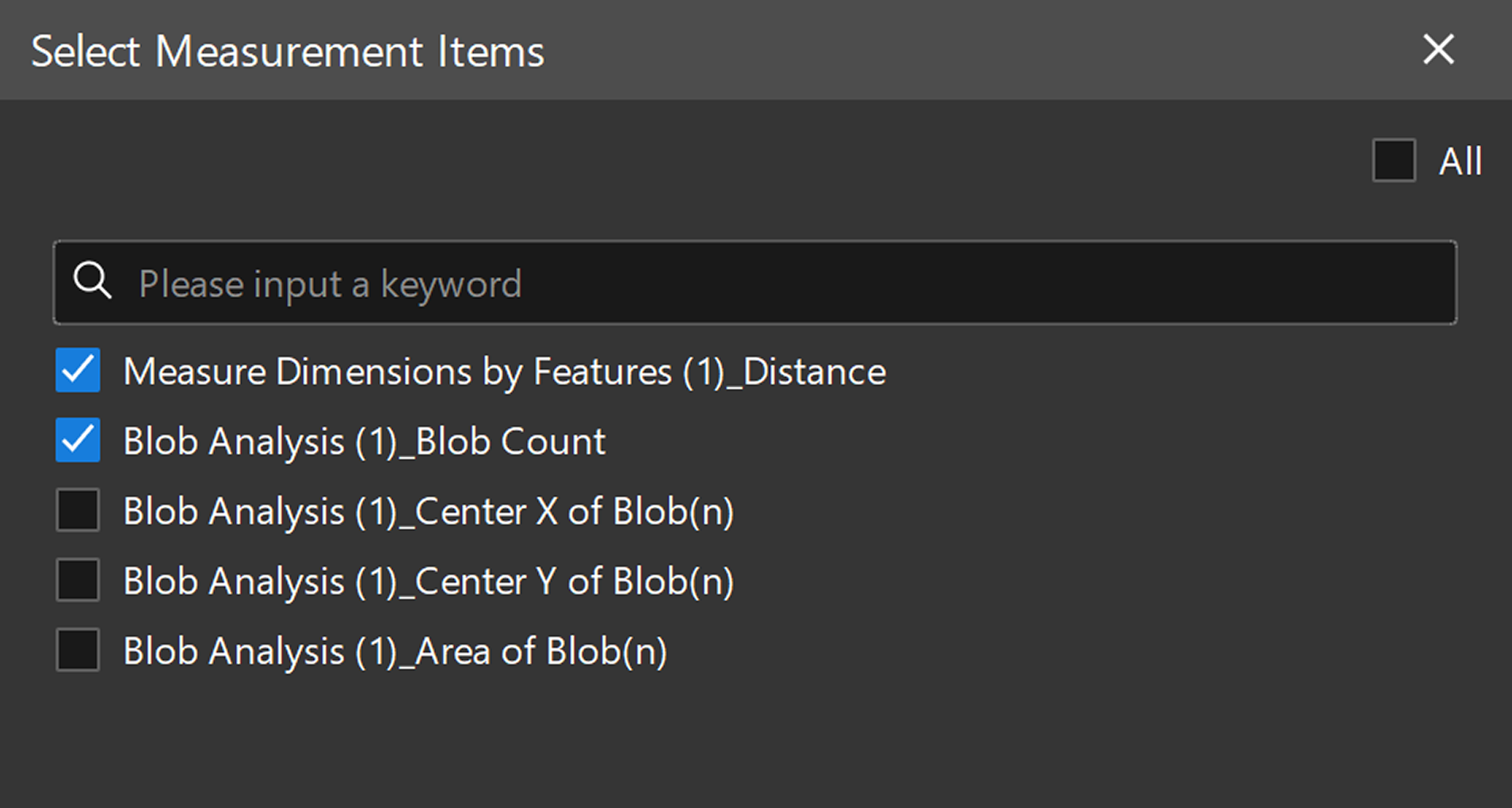
Task: Click the Center Y of Blob(n) label
Action: pyautogui.click(x=428, y=581)
